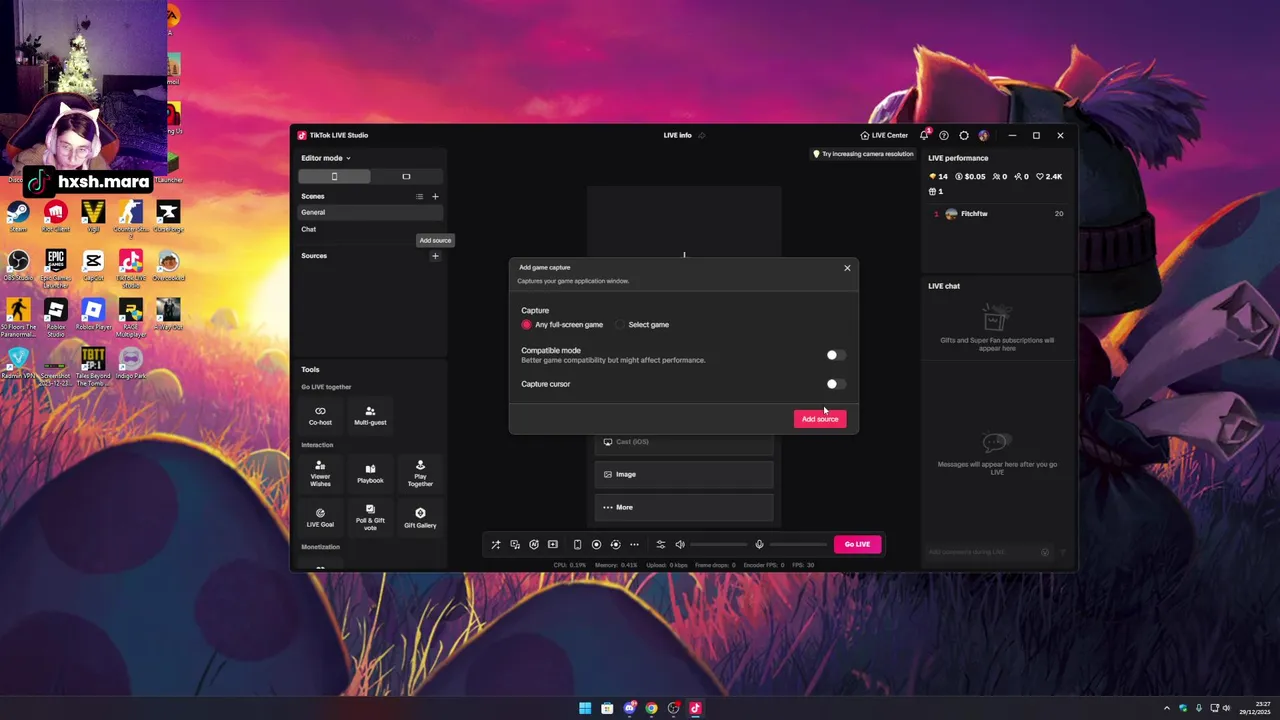1280x720 pixels.
Task: Click the add-screen plus icon in bottom toolbar
Action: coord(553,544)
